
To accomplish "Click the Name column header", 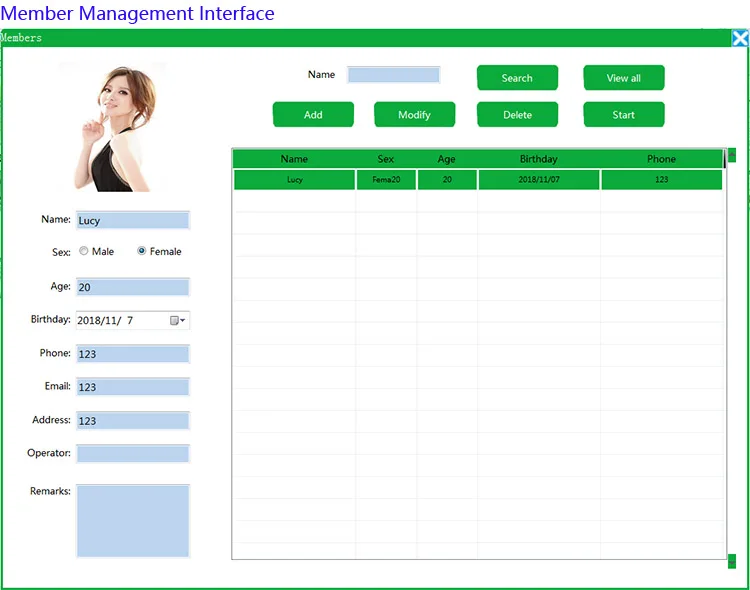I will point(294,159).
